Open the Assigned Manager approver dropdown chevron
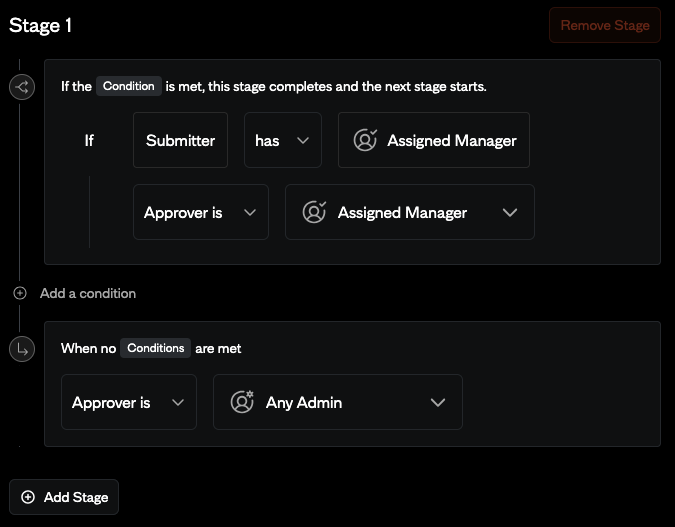 [510, 213]
